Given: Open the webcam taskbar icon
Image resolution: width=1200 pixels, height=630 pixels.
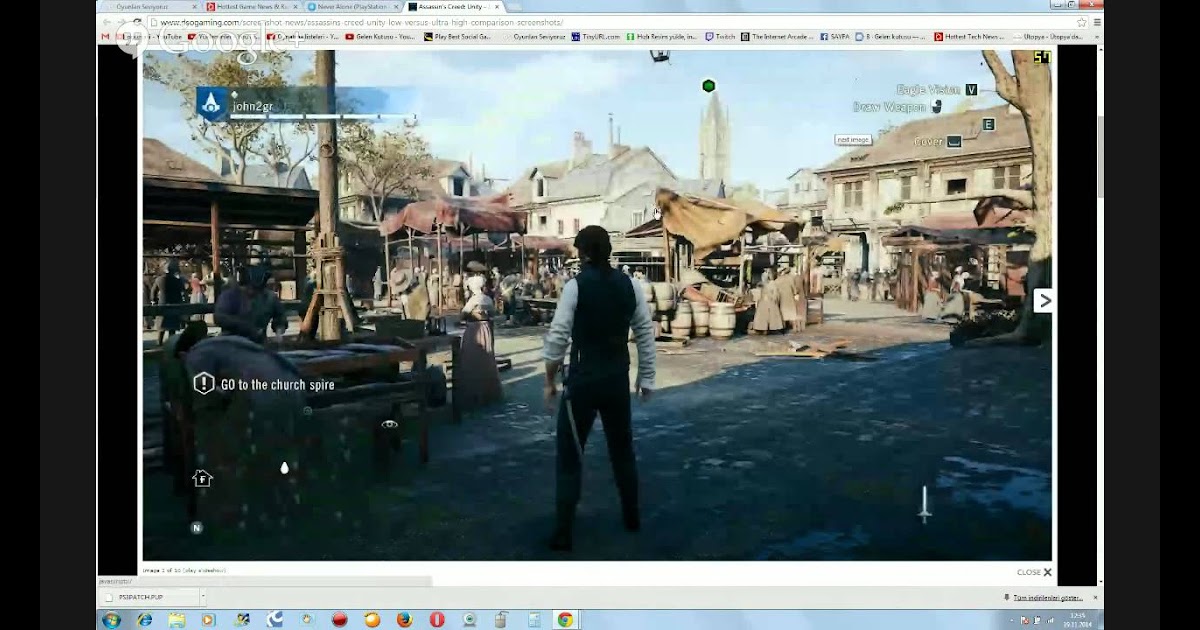Looking at the screenshot, I should click(x=469, y=619).
